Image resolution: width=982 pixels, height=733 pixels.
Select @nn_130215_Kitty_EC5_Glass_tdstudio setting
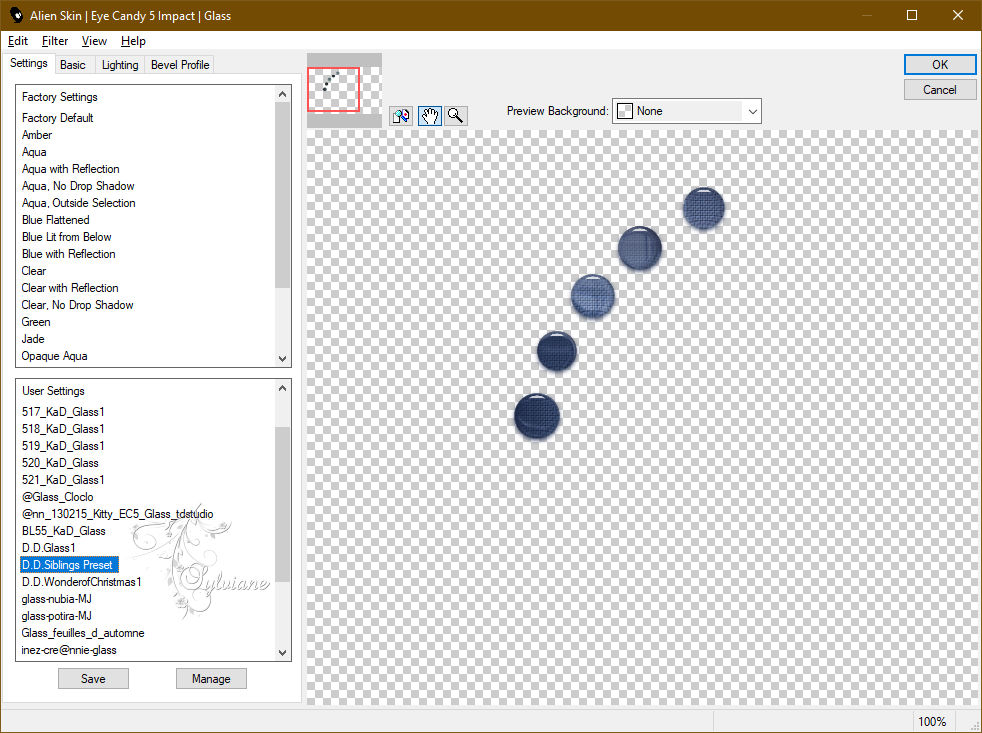point(117,514)
